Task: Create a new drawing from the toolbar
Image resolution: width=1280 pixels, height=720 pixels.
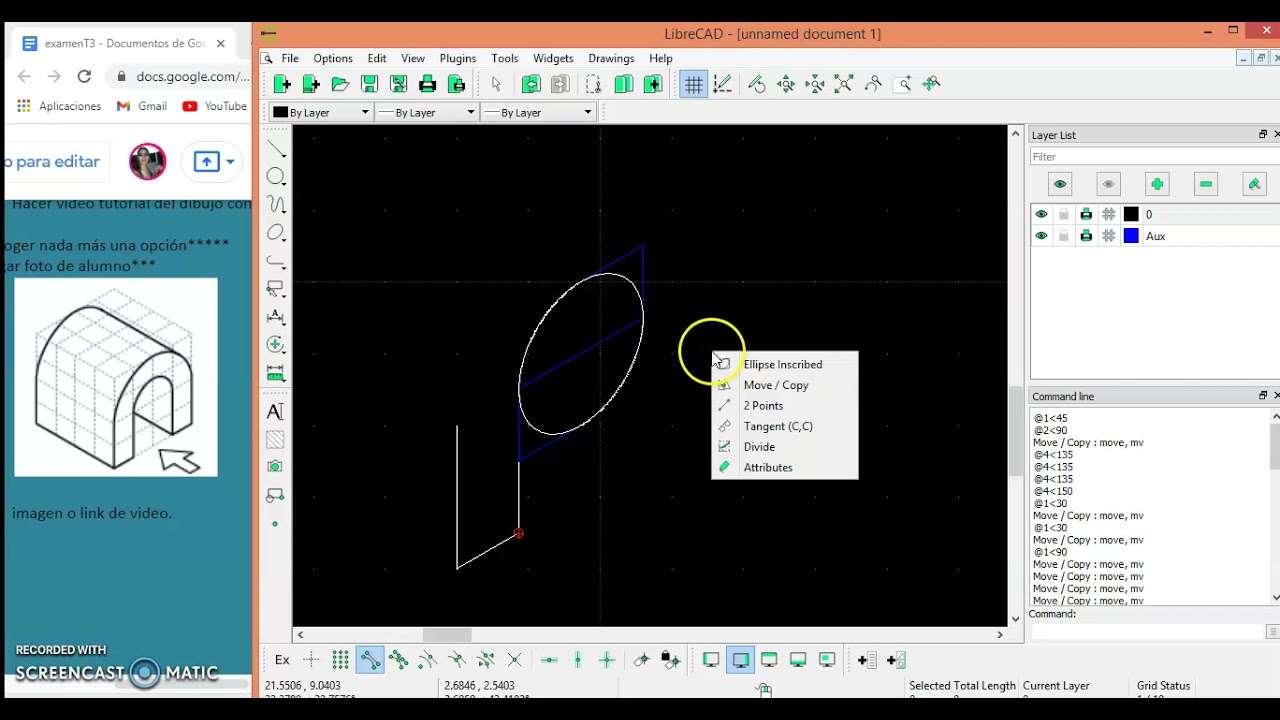Action: (282, 85)
